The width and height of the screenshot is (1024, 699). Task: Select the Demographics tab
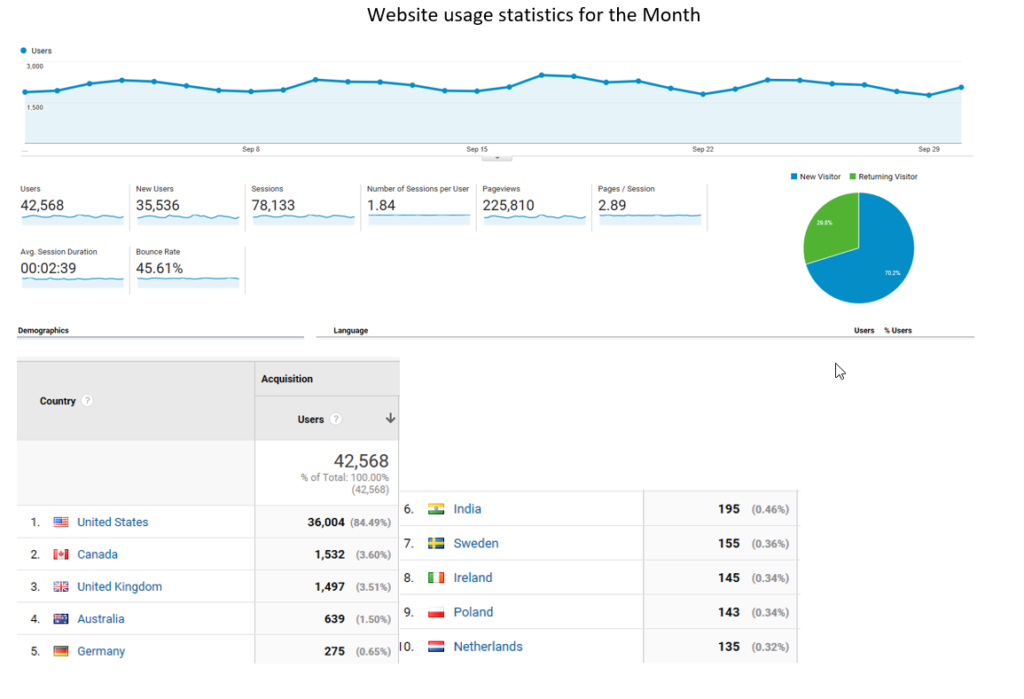(44, 330)
